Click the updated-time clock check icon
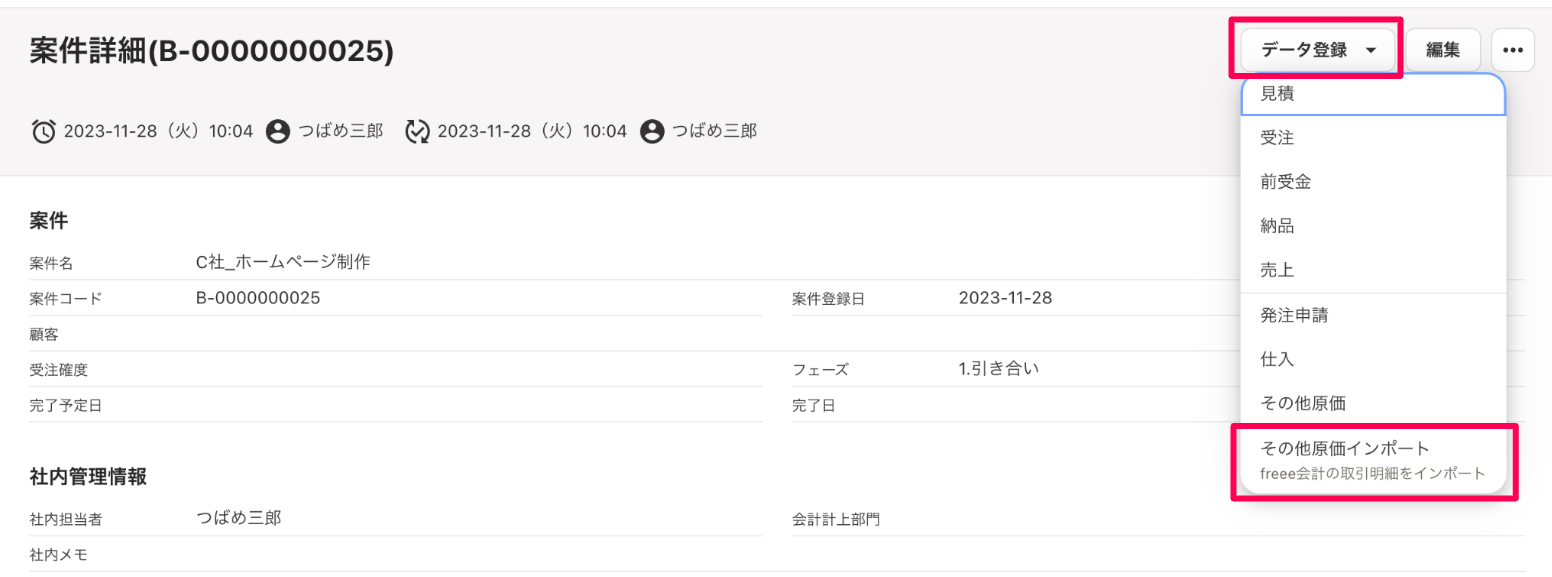The image size is (1552, 577). click(417, 131)
